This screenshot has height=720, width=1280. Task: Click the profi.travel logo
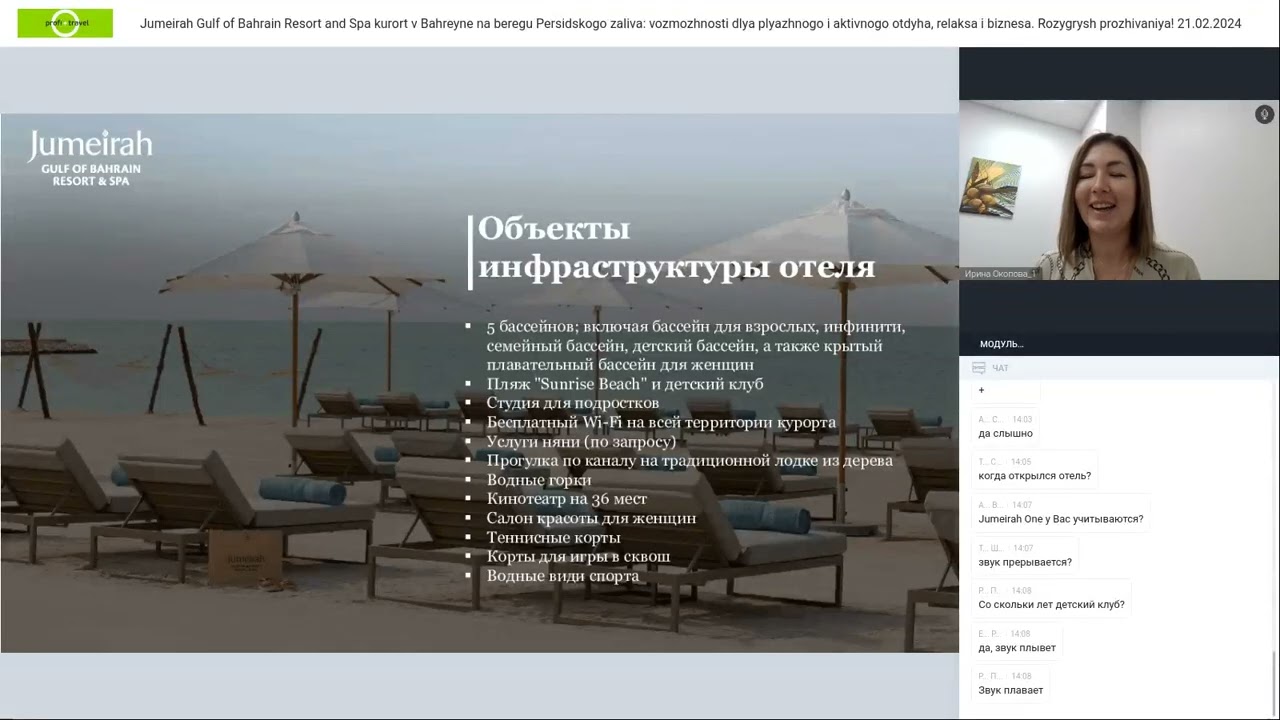(x=65, y=23)
